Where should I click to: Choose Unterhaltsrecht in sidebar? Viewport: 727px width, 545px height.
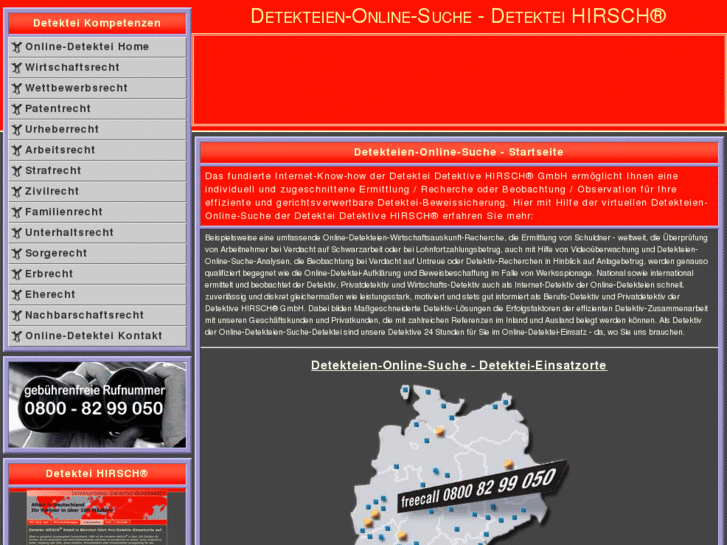(x=97, y=233)
